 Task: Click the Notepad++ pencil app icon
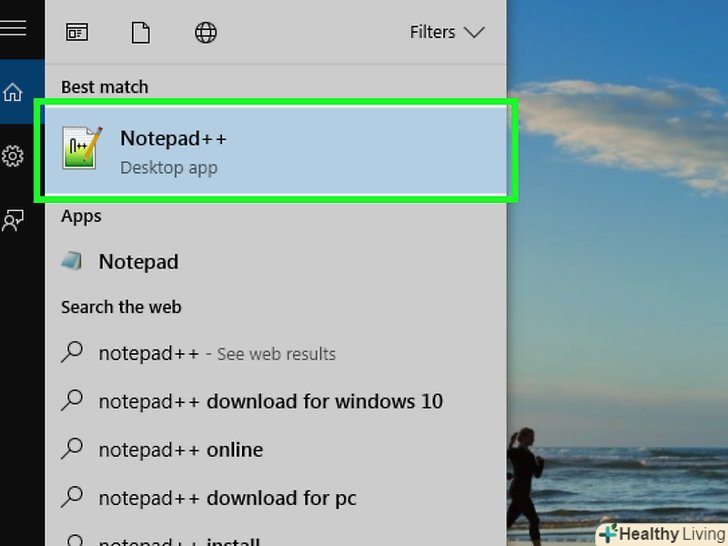point(82,148)
